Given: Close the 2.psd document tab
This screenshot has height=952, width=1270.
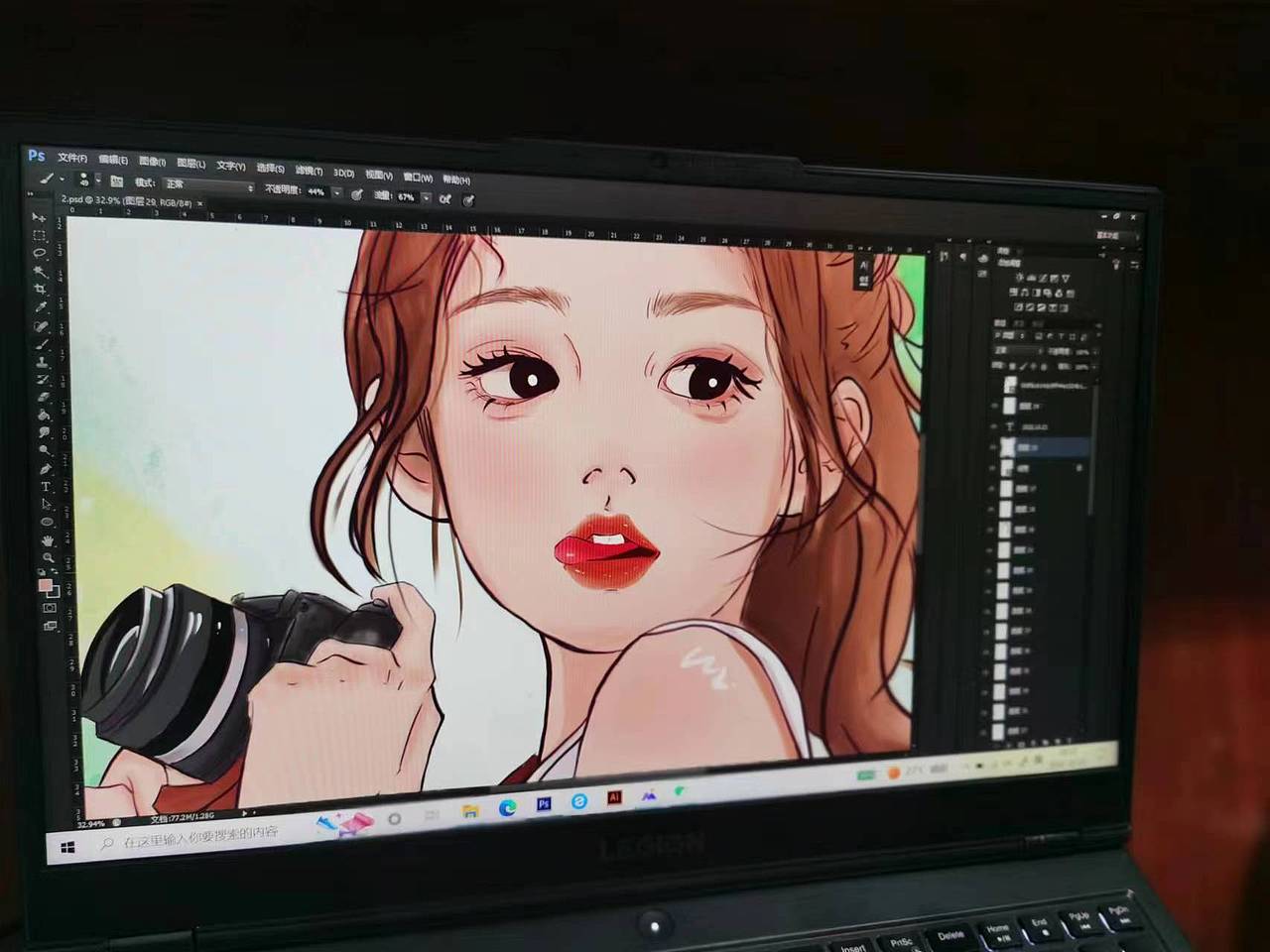Looking at the screenshot, I should (x=200, y=203).
